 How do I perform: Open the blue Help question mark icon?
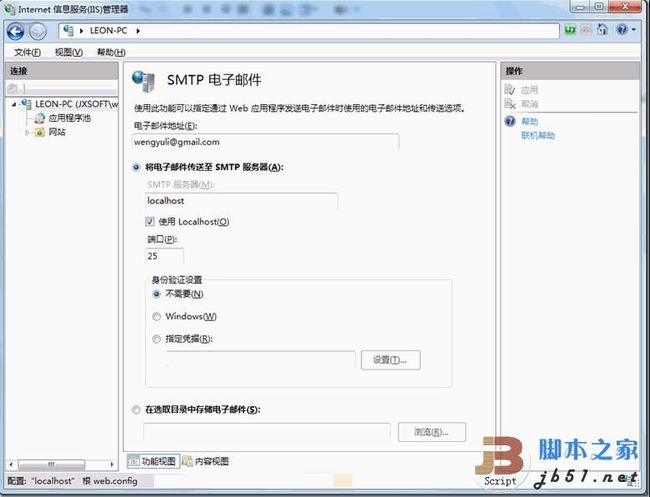click(x=622, y=29)
